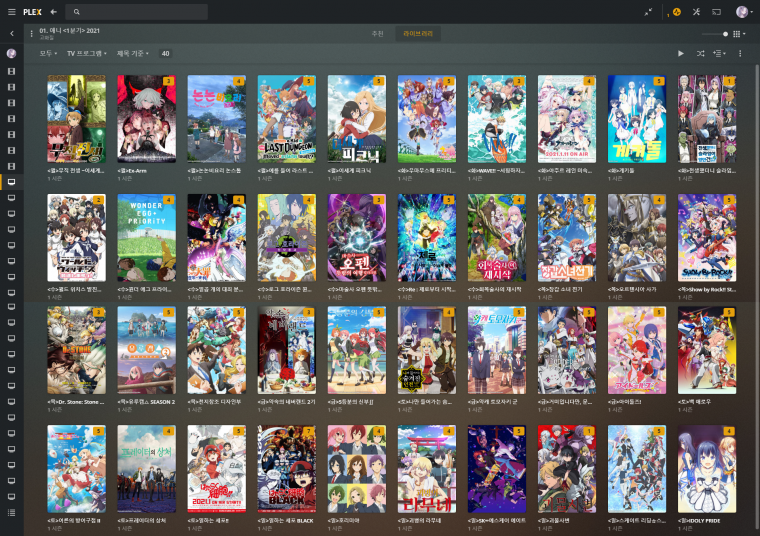The width and height of the screenshot is (760, 536).
Task: Open the add-to-playlist dropdown
Action: click(719, 53)
